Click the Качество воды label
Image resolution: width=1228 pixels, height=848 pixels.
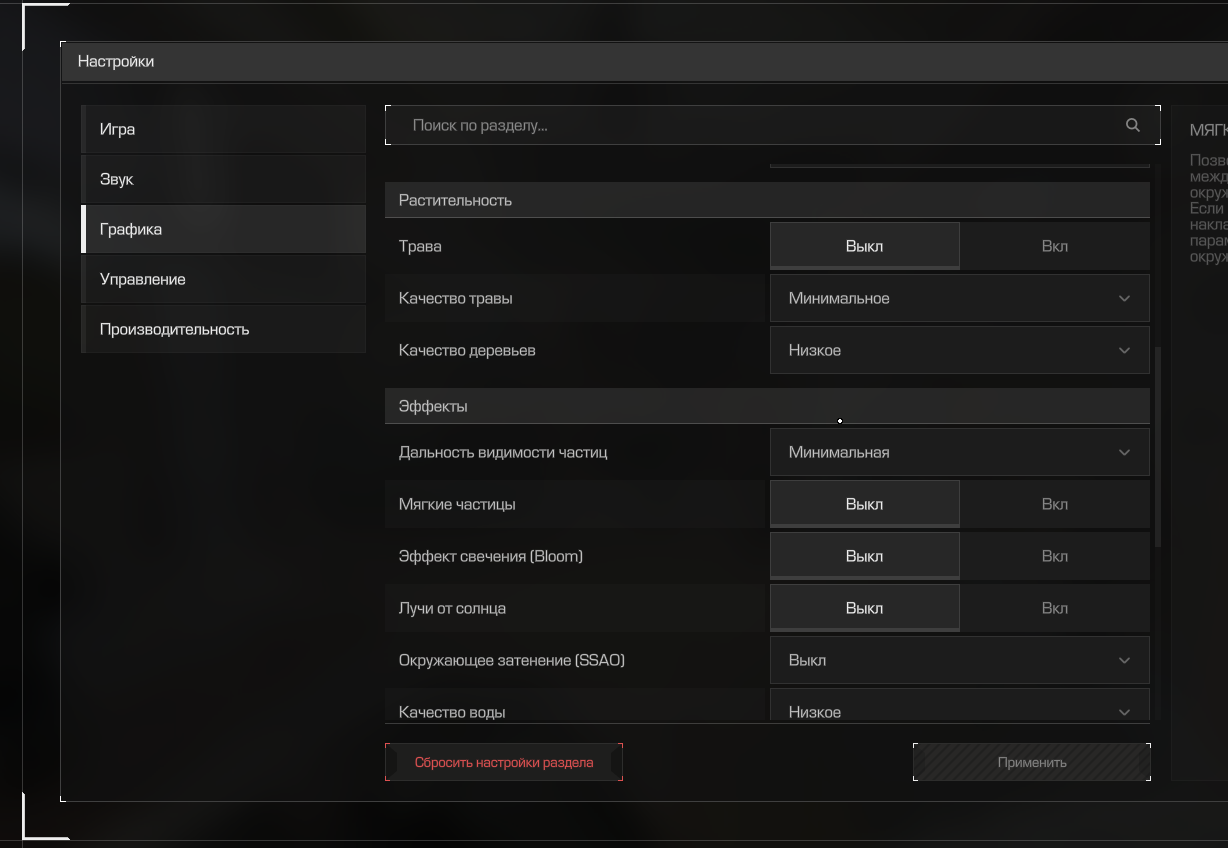point(452,712)
